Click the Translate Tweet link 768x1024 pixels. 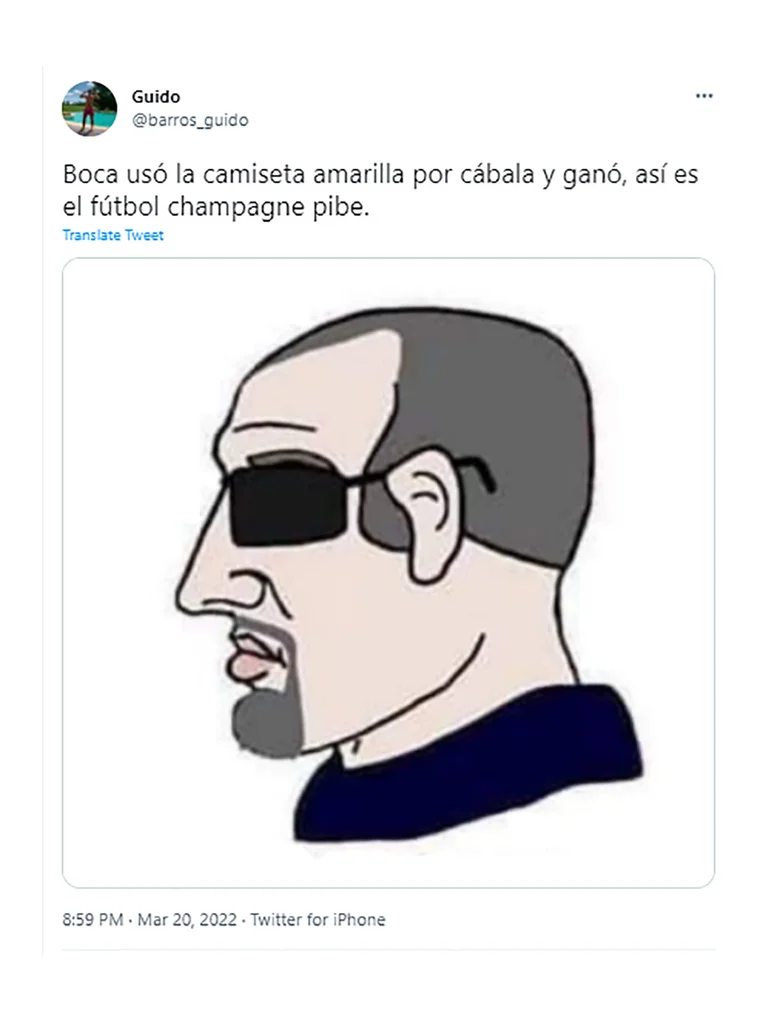tap(113, 235)
